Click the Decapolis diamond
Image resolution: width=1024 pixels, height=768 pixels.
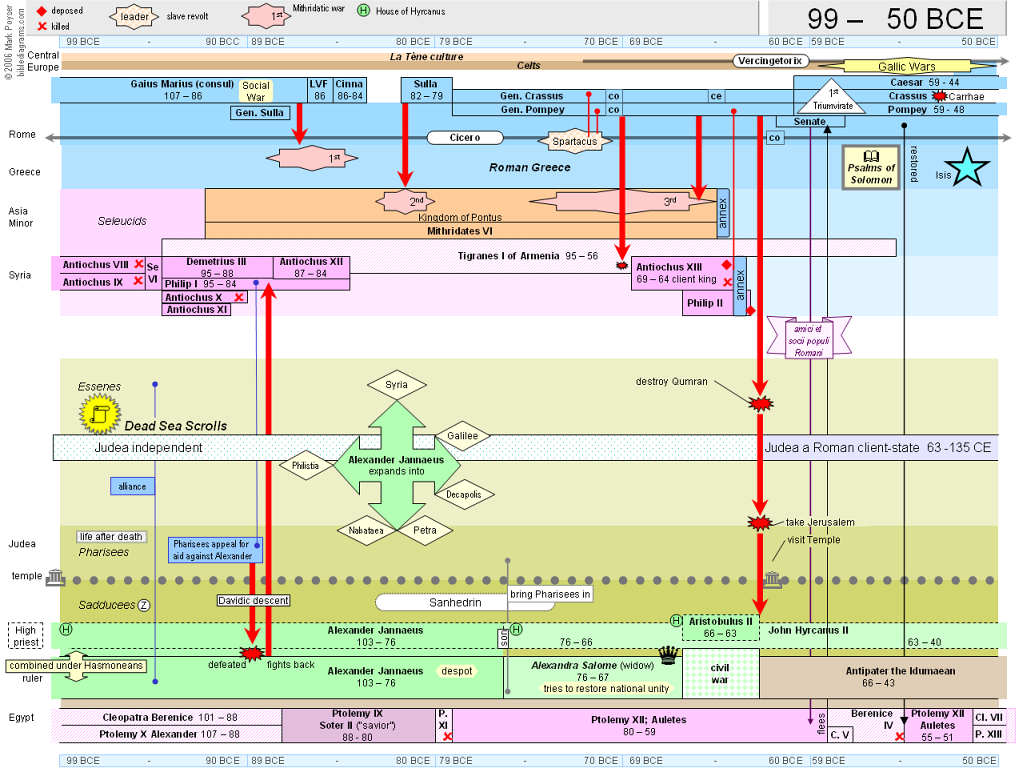(464, 494)
